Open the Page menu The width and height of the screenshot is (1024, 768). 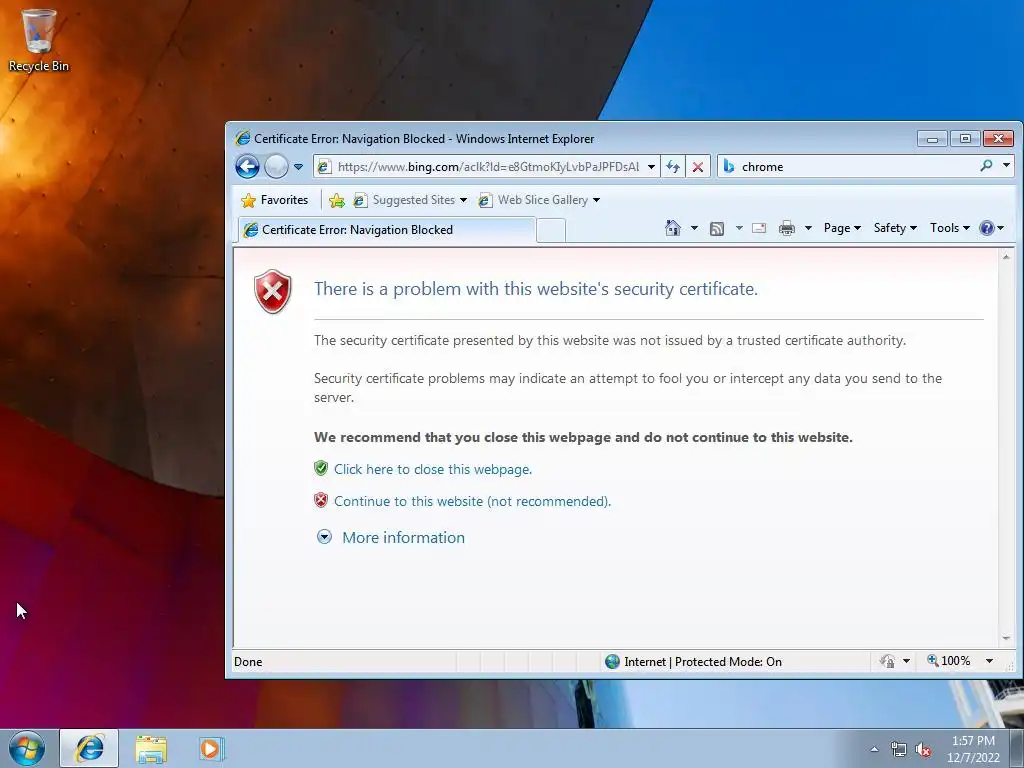click(x=842, y=228)
